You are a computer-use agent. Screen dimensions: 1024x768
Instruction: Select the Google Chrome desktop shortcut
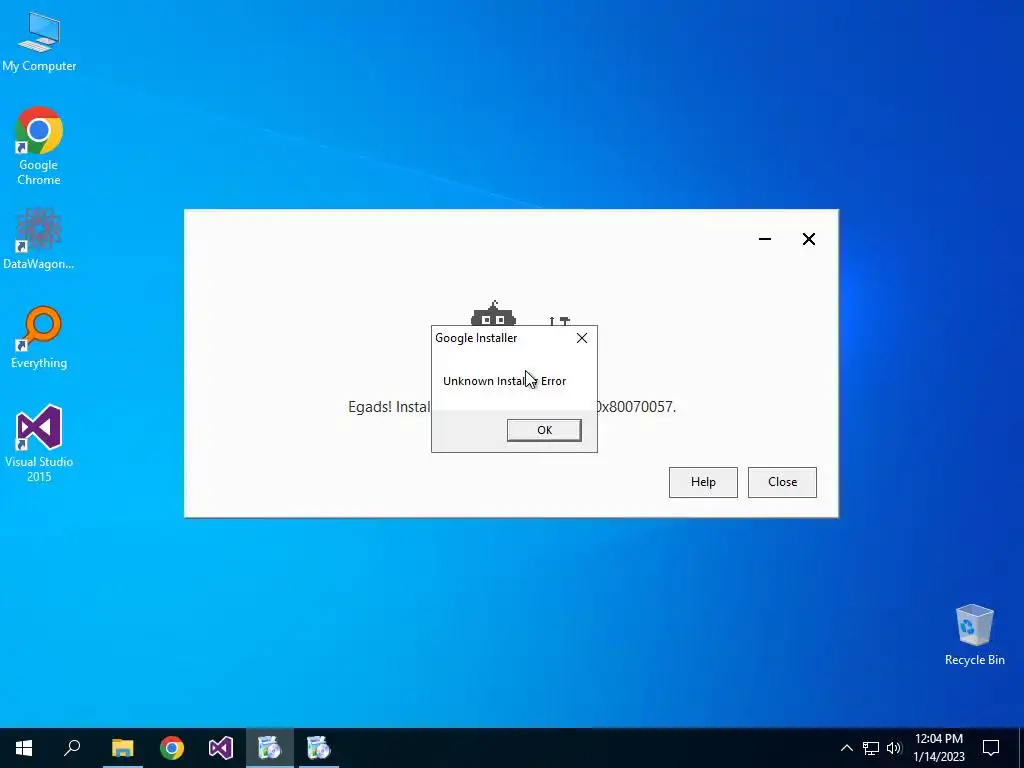[39, 146]
